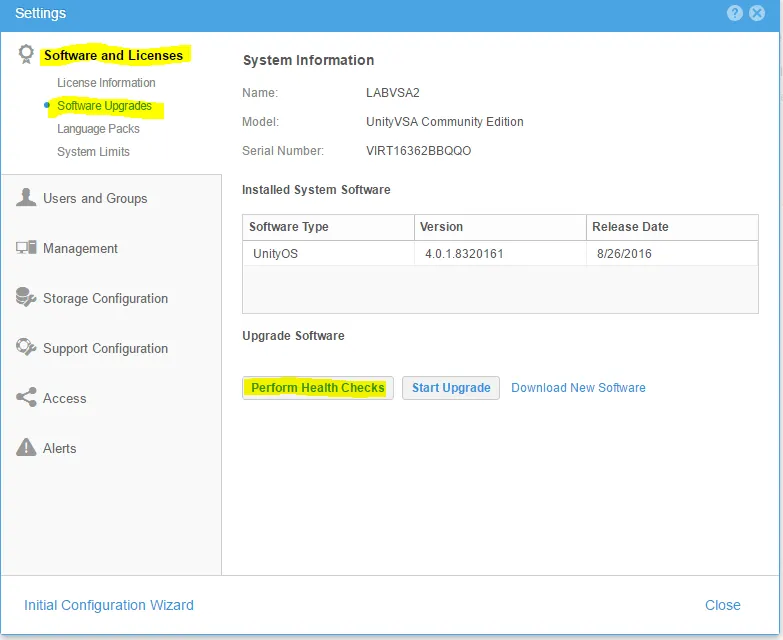783x640 pixels.
Task: Click the Start Upgrade button
Action: (451, 388)
